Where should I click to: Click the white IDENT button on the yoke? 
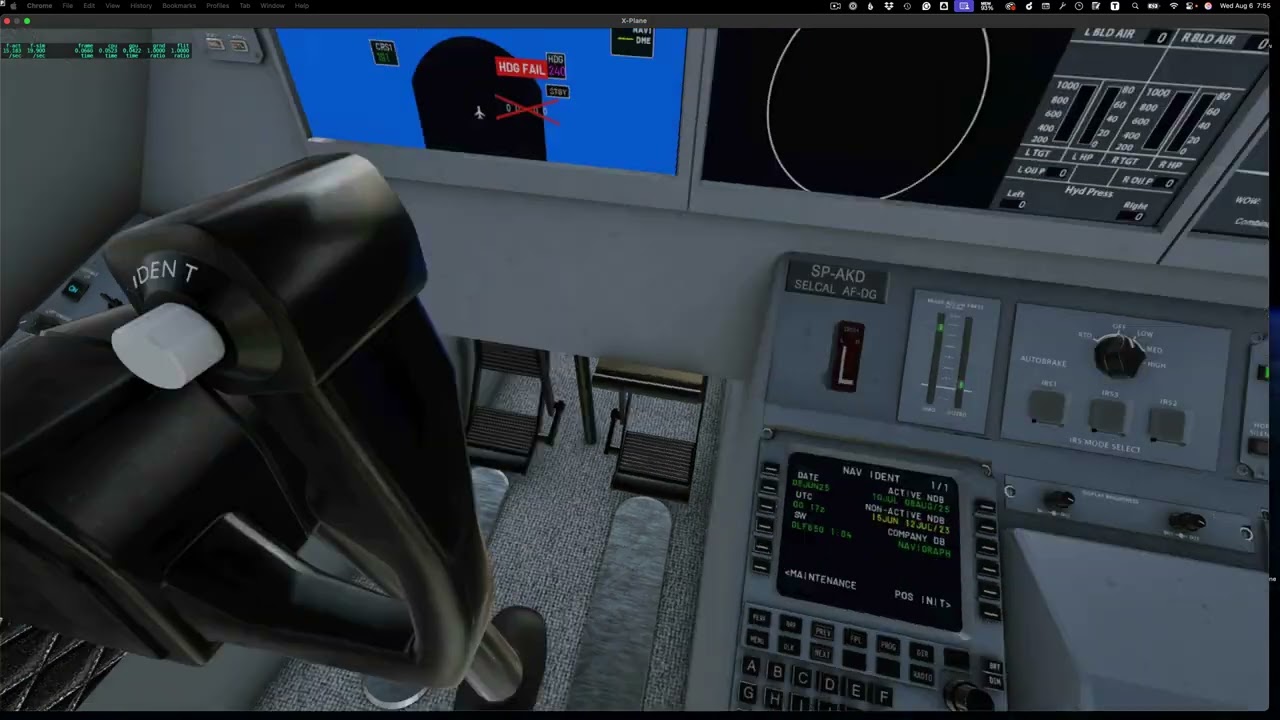(168, 345)
